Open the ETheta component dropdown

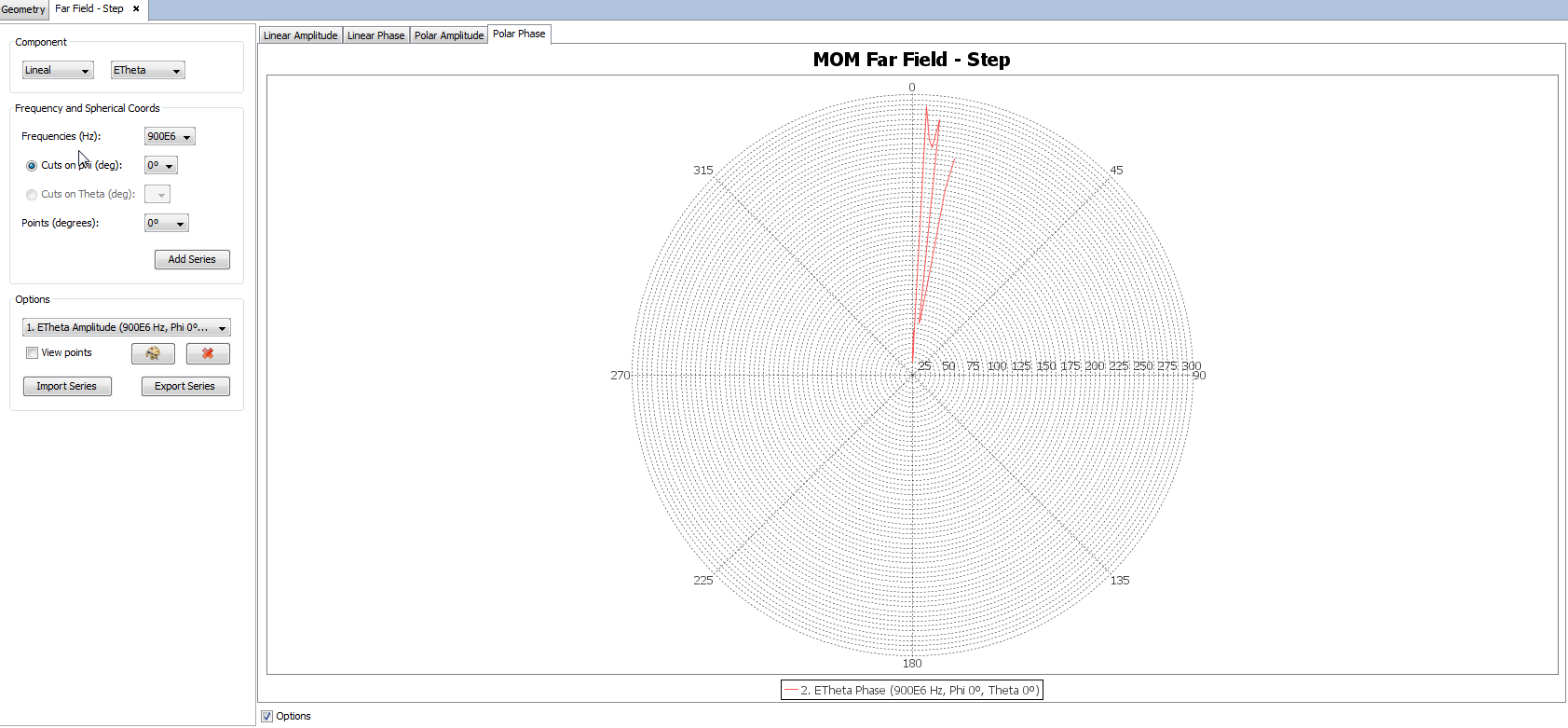tap(147, 71)
